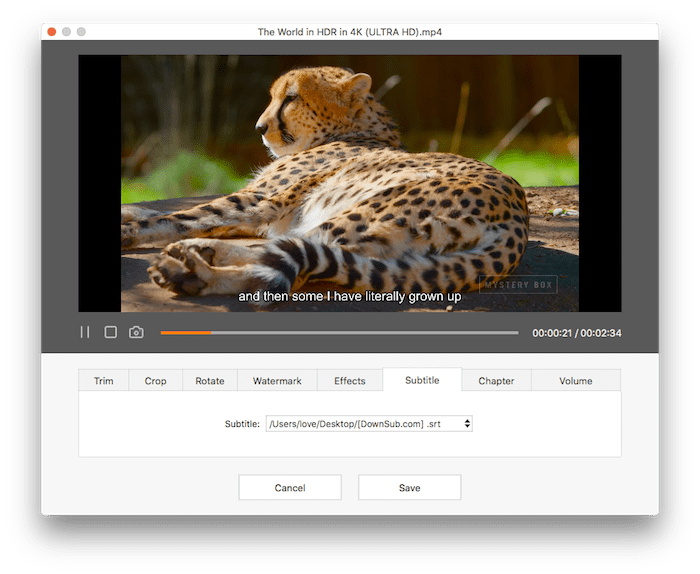The image size is (700, 574).
Task: Switch to the Trim tab
Action: (x=104, y=381)
